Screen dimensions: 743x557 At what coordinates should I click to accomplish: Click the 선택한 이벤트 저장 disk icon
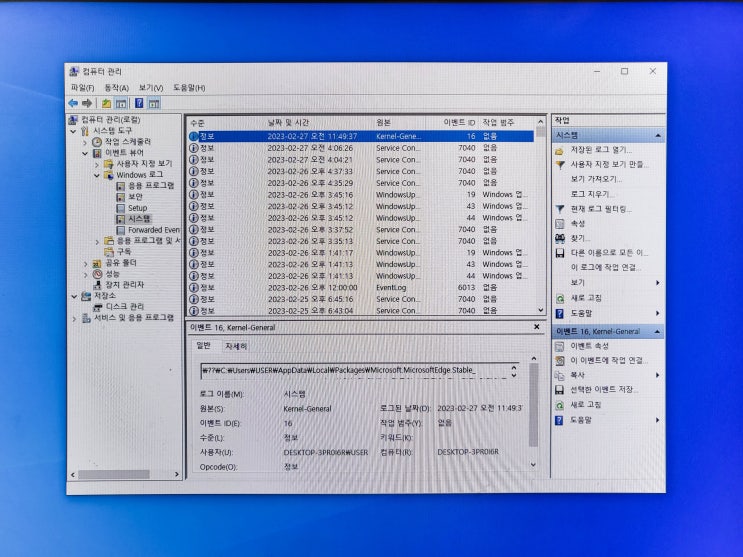click(560, 390)
